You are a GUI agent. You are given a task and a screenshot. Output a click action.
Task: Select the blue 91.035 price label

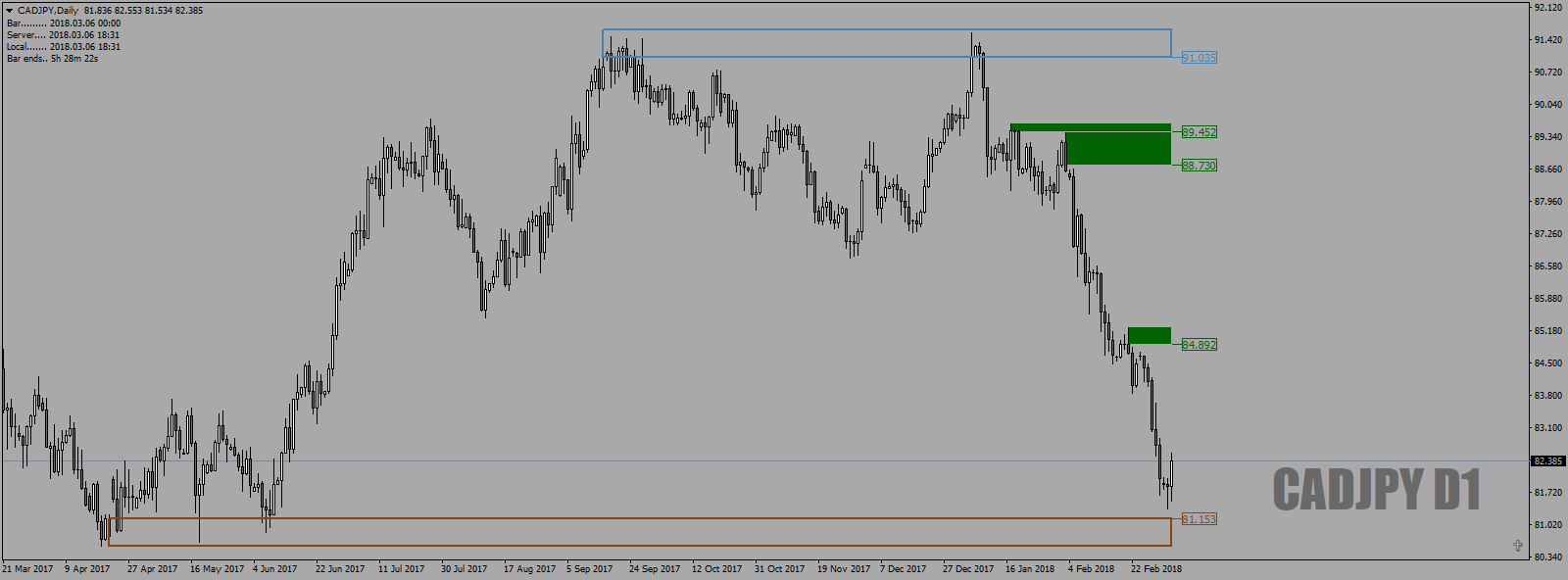click(1199, 58)
